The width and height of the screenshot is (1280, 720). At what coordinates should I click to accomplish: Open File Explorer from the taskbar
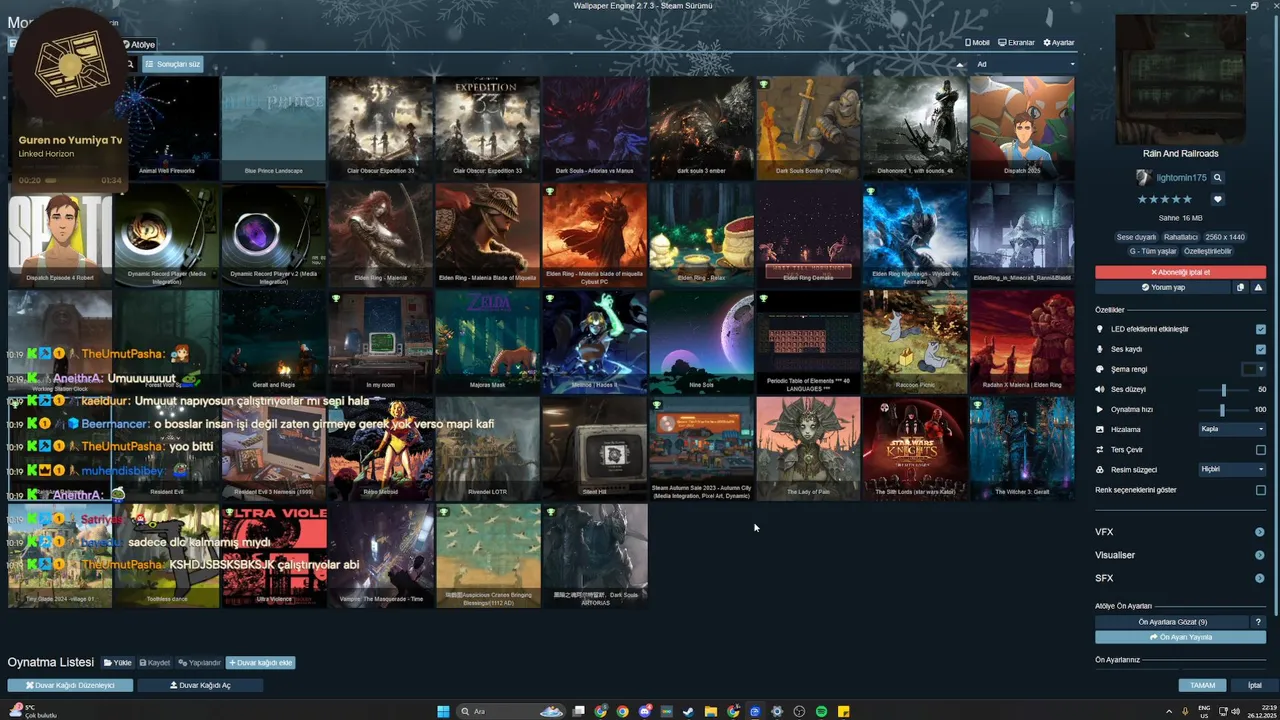tap(710, 711)
